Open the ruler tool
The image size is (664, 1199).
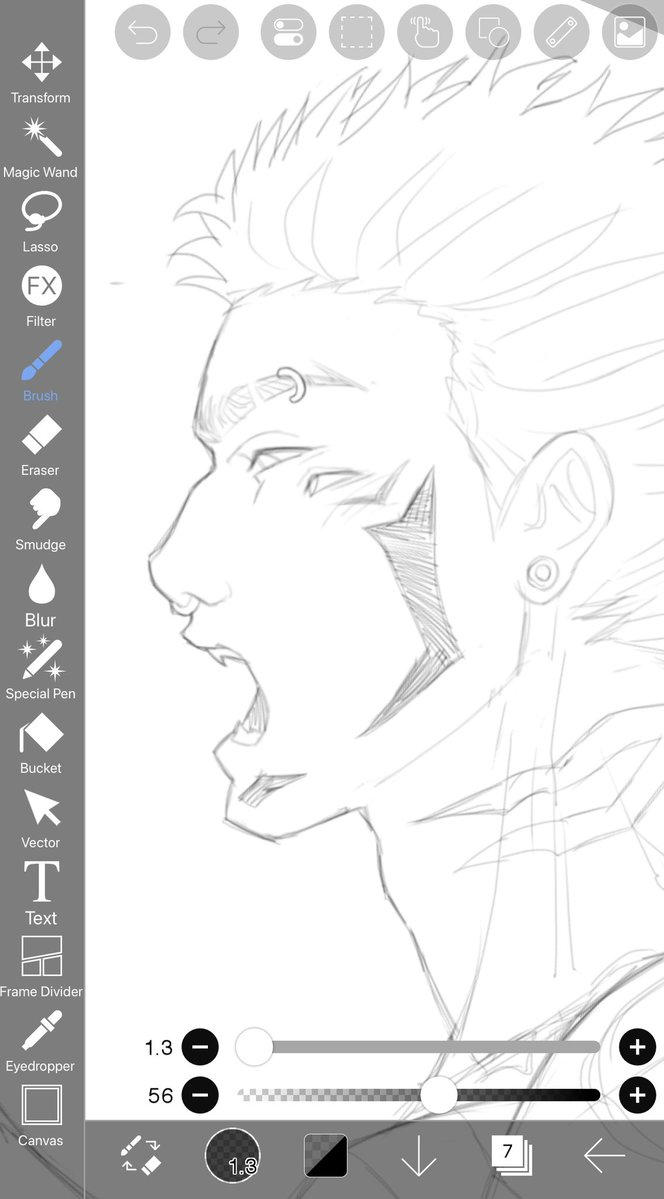coord(561,32)
